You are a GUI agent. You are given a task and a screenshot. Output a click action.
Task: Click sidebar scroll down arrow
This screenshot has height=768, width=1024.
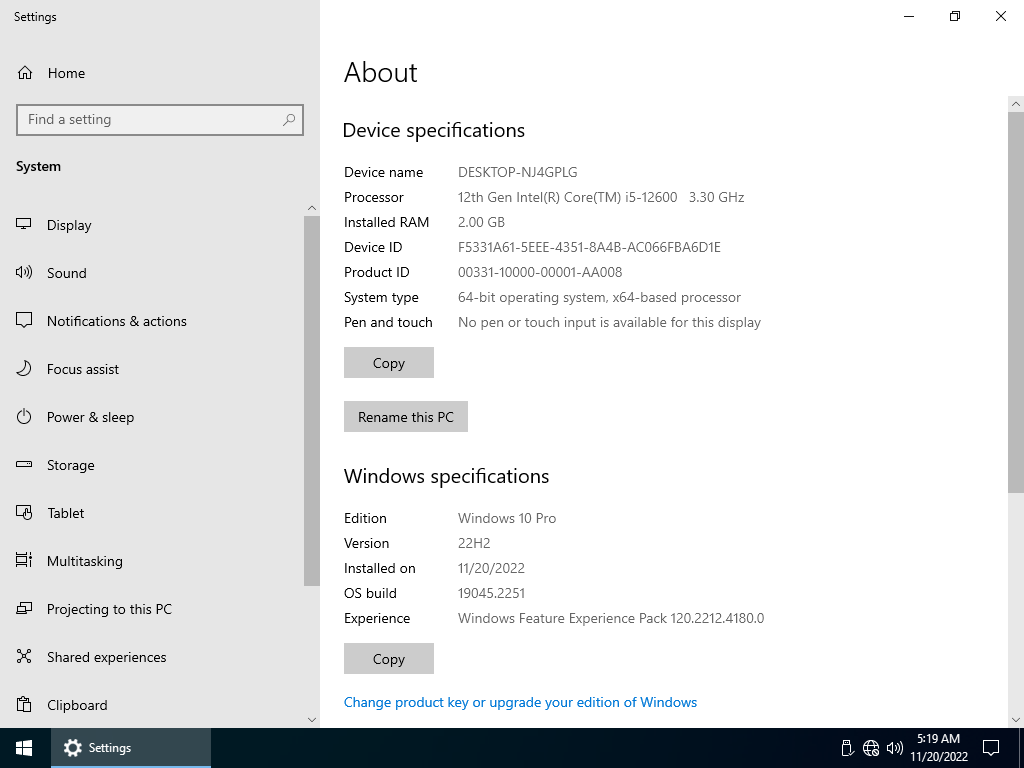point(311,719)
